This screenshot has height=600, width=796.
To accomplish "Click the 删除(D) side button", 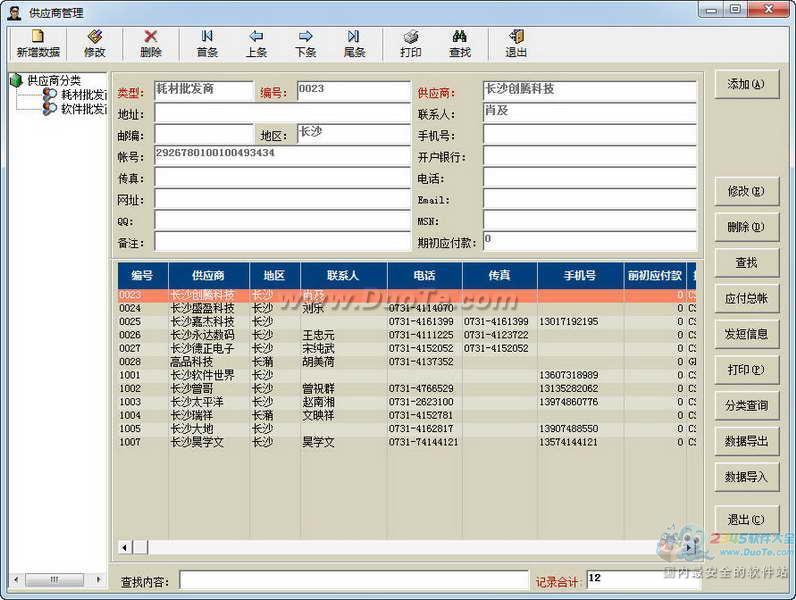I will (x=746, y=227).
